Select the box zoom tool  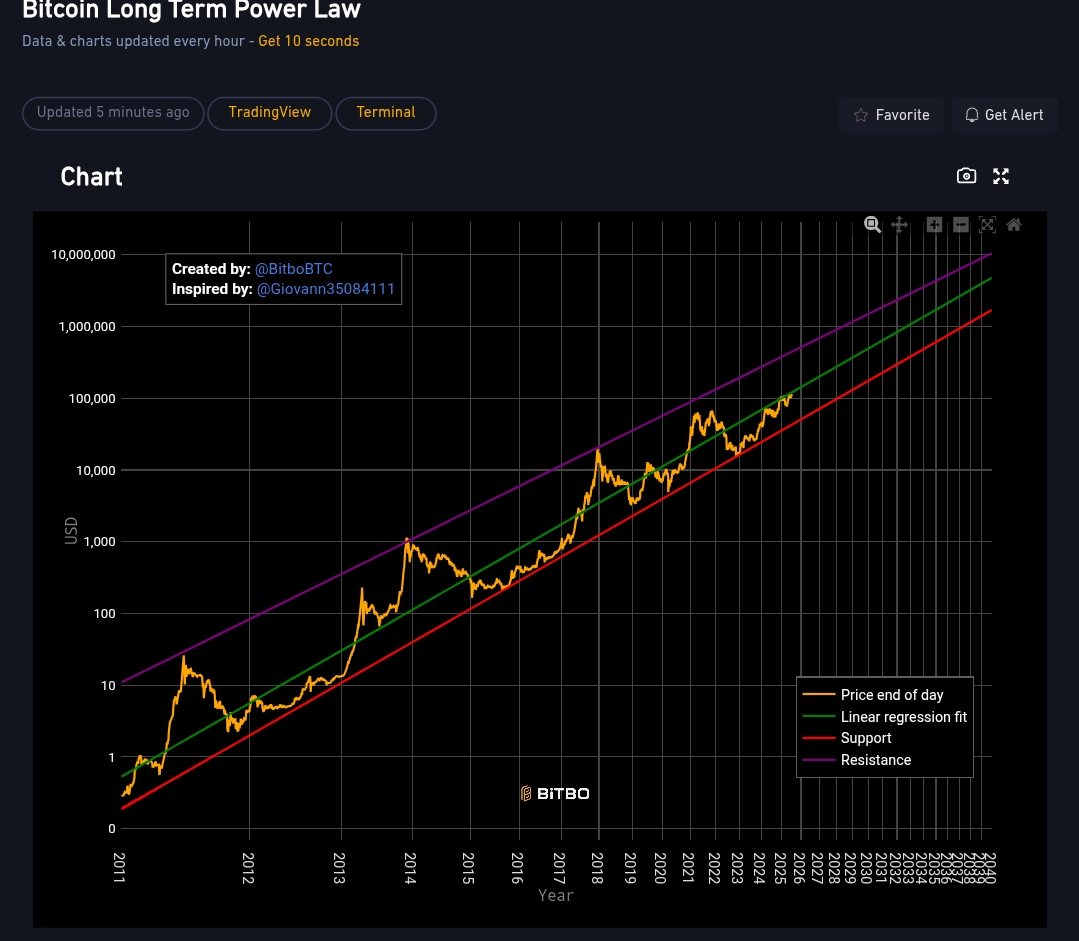click(x=872, y=224)
